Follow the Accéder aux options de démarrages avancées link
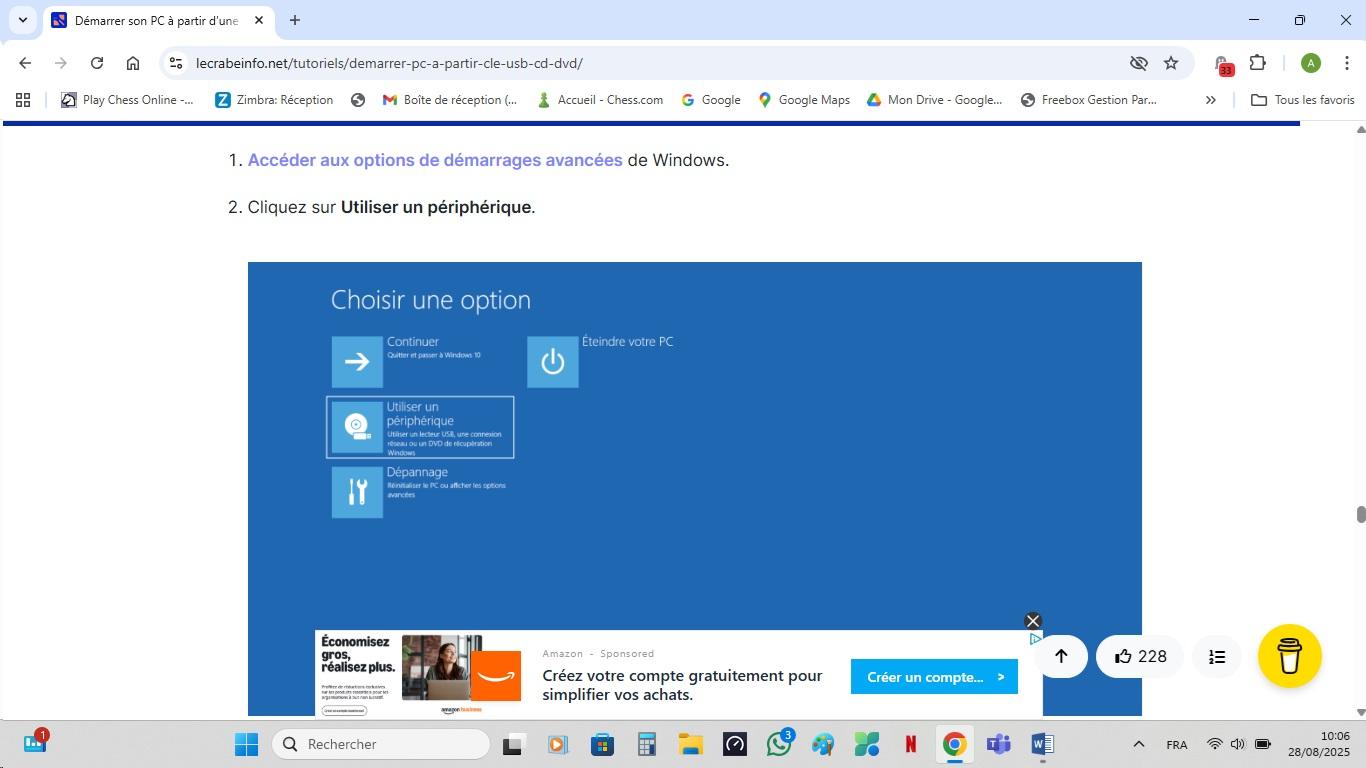 (x=435, y=160)
